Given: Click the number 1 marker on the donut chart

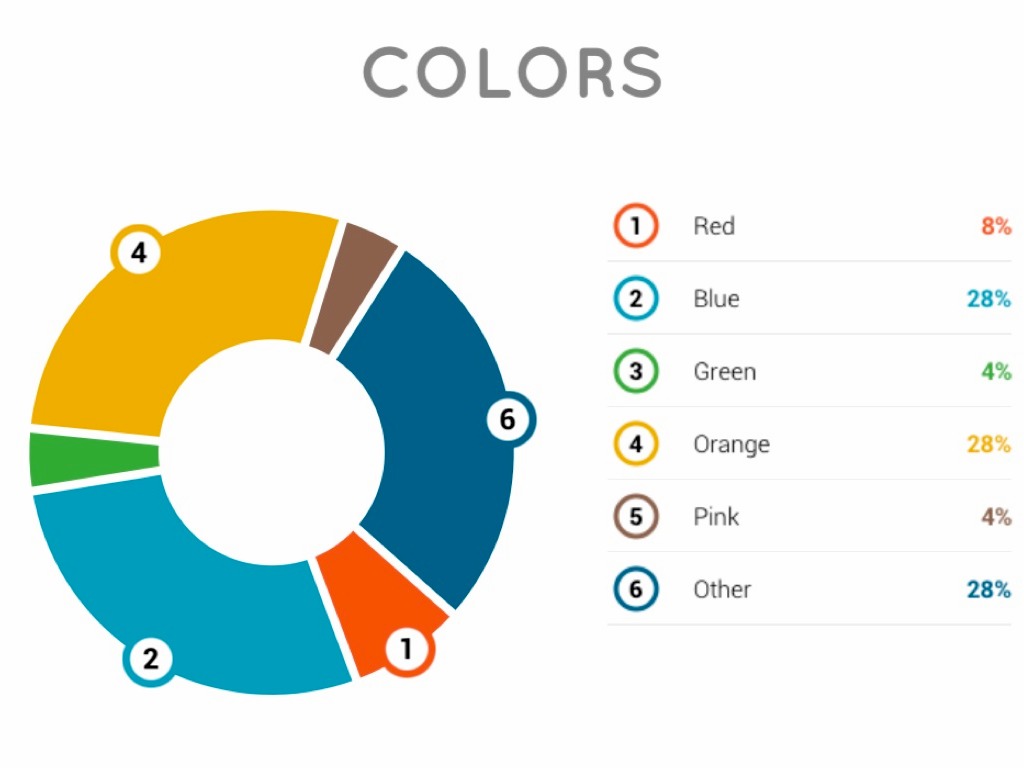Looking at the screenshot, I should (x=406, y=650).
